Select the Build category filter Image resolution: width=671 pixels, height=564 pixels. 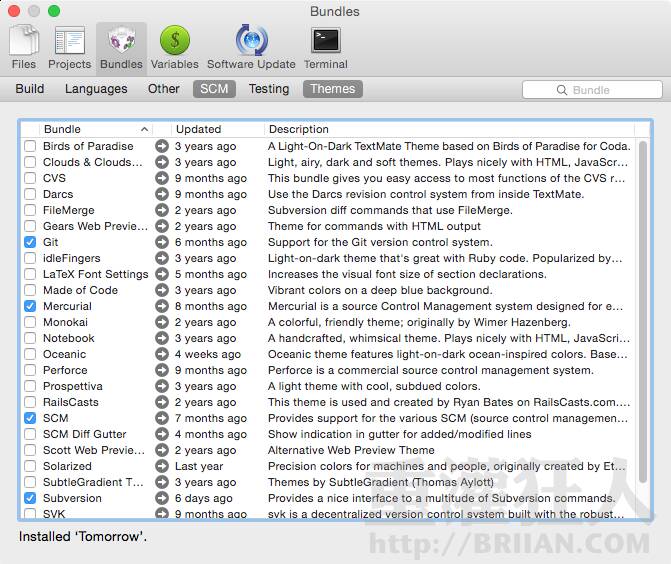[x=30, y=89]
